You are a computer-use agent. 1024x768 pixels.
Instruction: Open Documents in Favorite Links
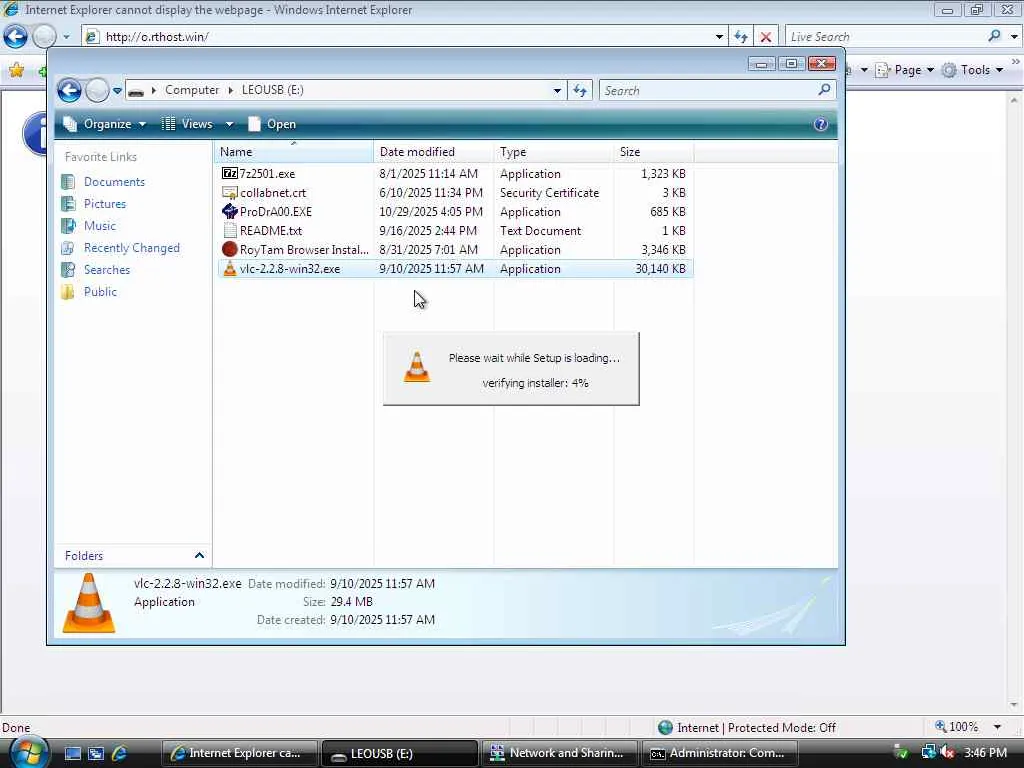point(114,182)
